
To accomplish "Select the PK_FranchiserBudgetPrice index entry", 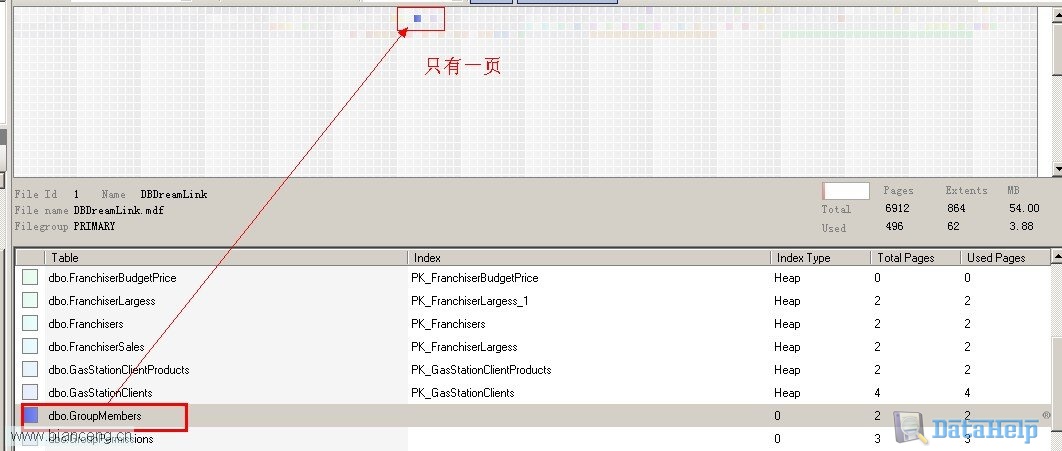I will pos(474,278).
